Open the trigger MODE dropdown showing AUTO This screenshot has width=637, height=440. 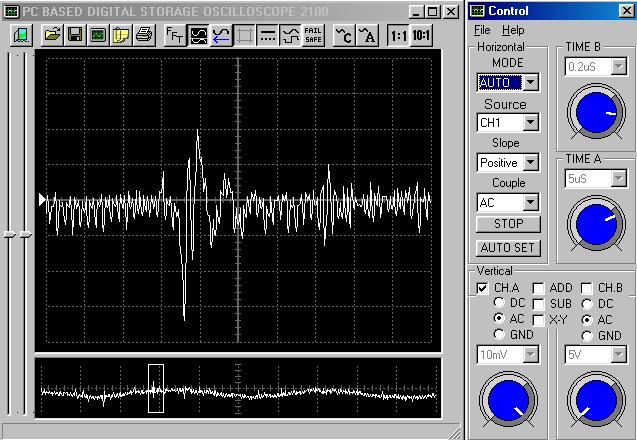point(531,82)
